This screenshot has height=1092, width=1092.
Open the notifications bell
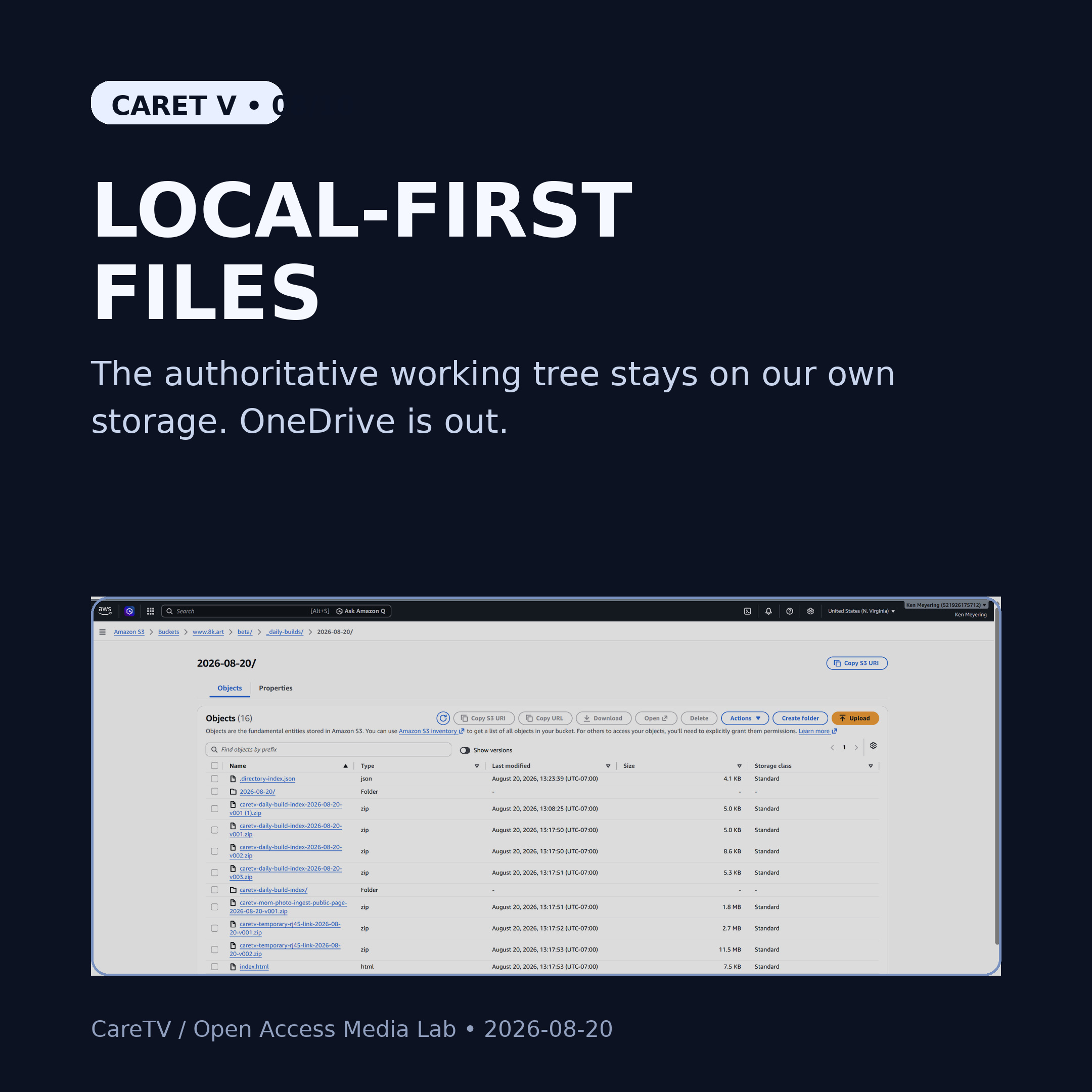768,611
